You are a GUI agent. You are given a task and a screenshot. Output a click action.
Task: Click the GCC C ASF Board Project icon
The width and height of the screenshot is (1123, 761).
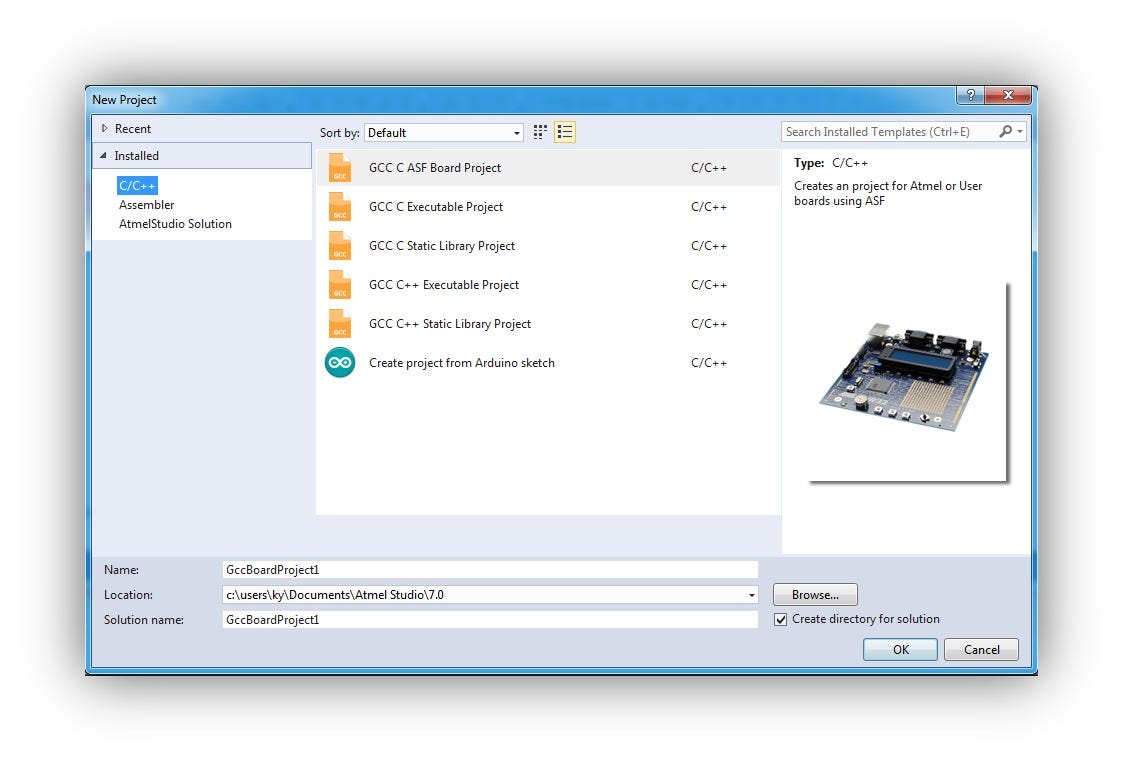(340, 168)
